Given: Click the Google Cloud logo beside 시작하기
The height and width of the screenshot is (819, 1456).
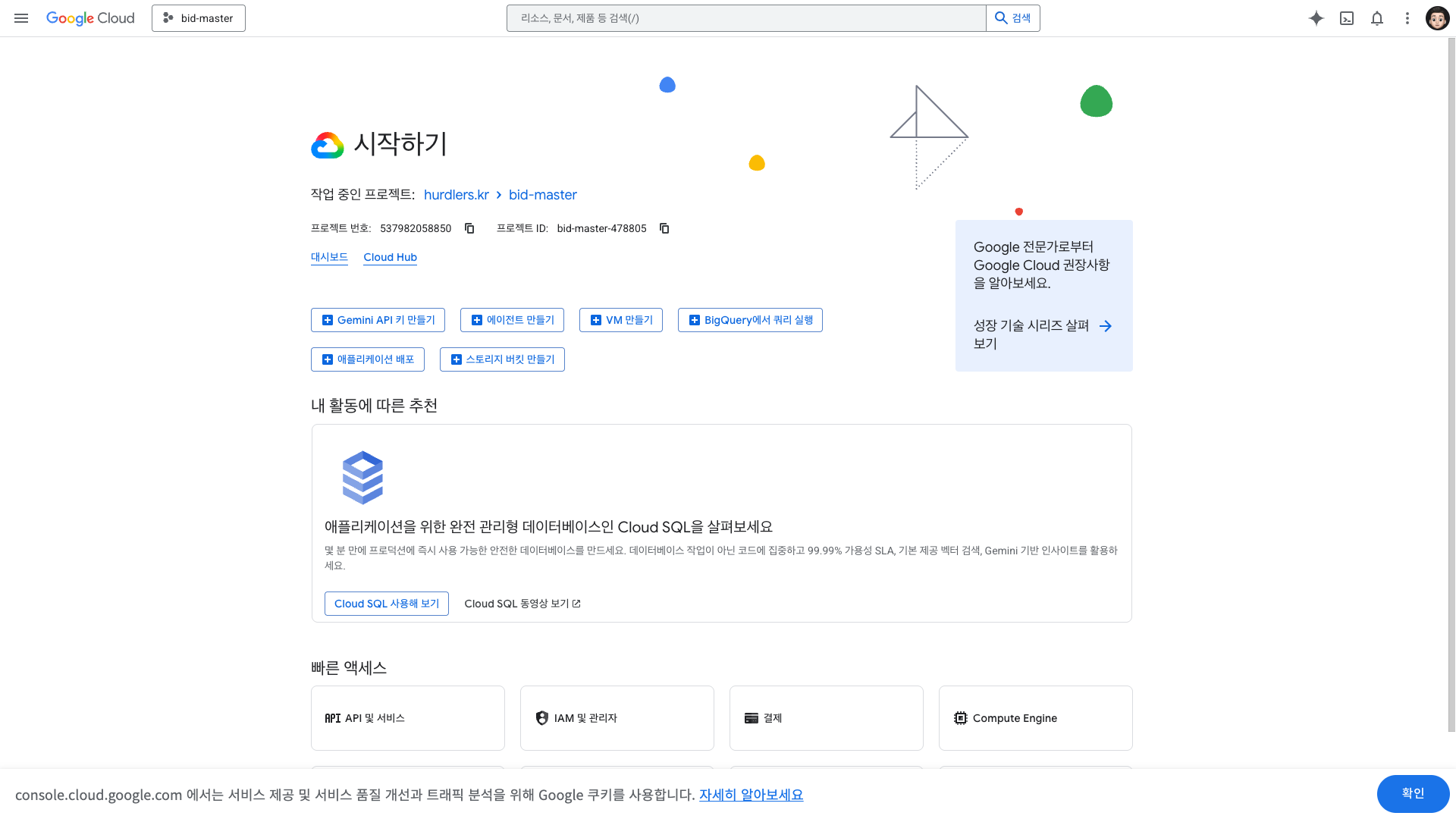Looking at the screenshot, I should 328,145.
